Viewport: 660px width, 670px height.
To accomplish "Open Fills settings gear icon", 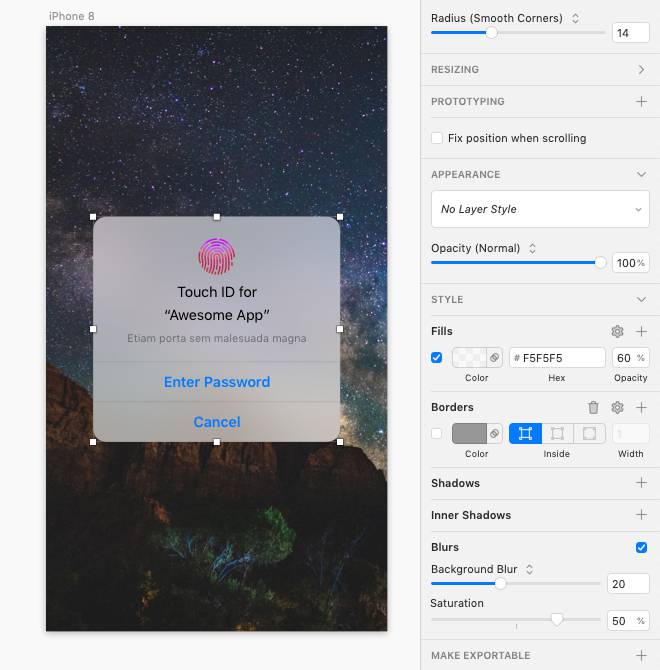I will 617,331.
